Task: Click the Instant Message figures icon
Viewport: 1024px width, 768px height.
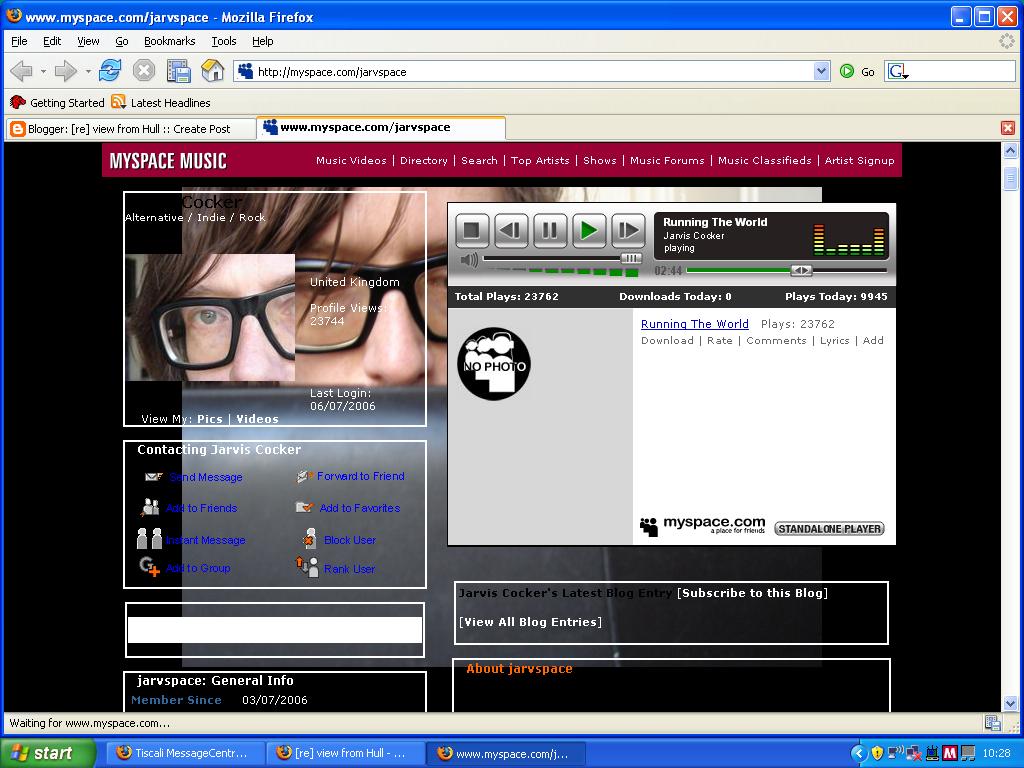Action: click(x=150, y=539)
